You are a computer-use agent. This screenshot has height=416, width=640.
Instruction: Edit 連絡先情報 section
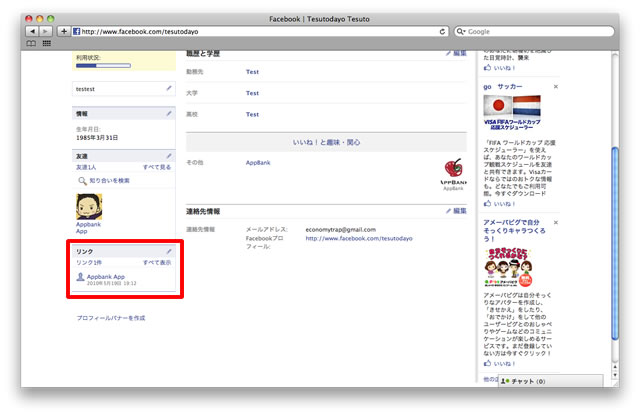coord(456,211)
